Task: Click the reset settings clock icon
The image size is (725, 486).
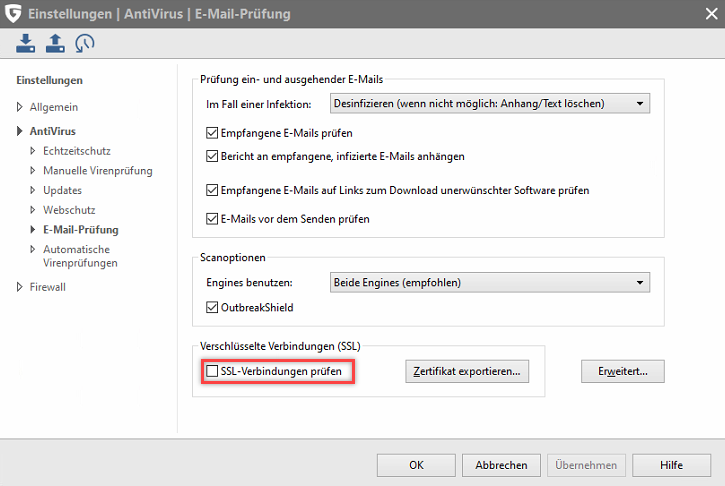Action: point(85,43)
